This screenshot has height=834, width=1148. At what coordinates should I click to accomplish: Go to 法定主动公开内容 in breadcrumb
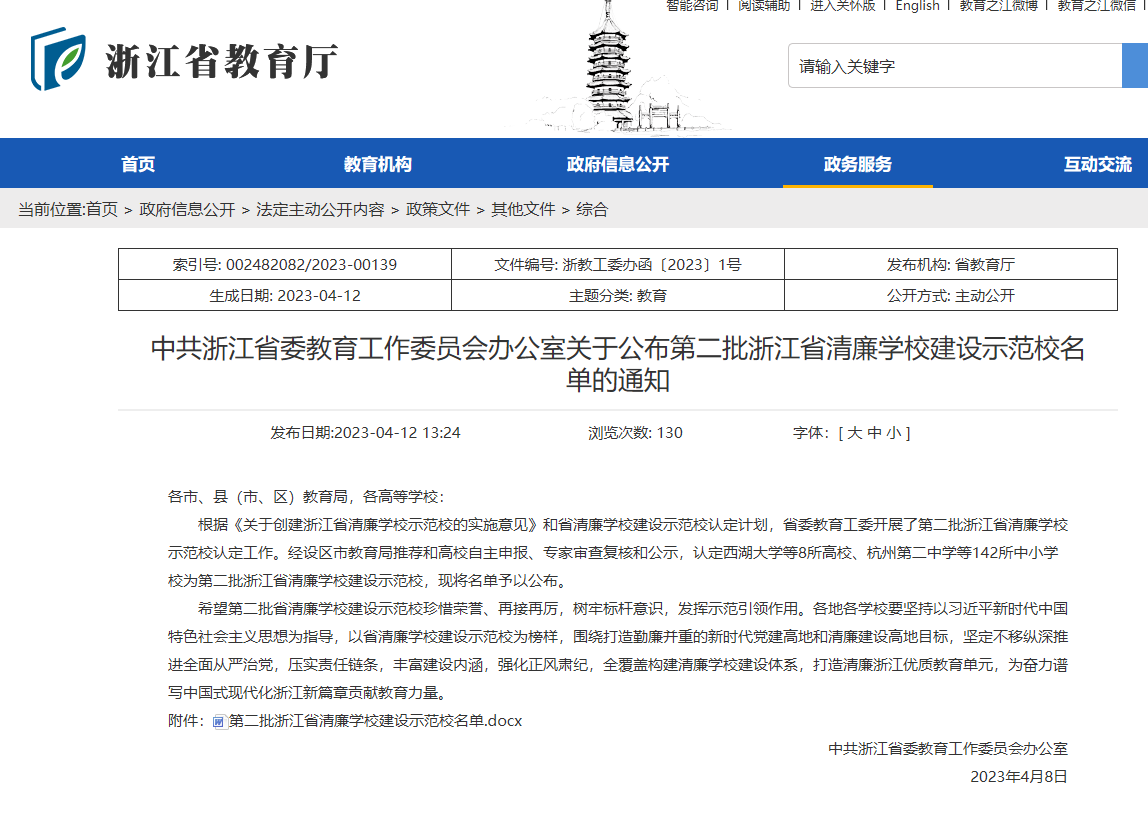pos(320,209)
